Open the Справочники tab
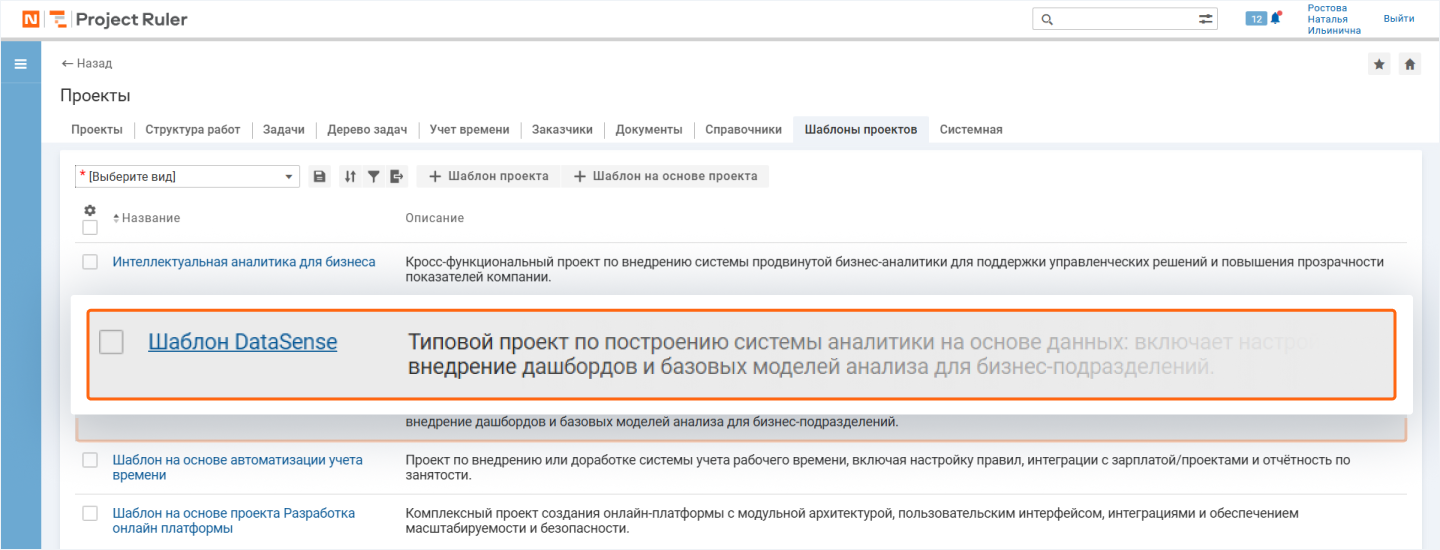The width and height of the screenshot is (1440, 550). point(743,130)
